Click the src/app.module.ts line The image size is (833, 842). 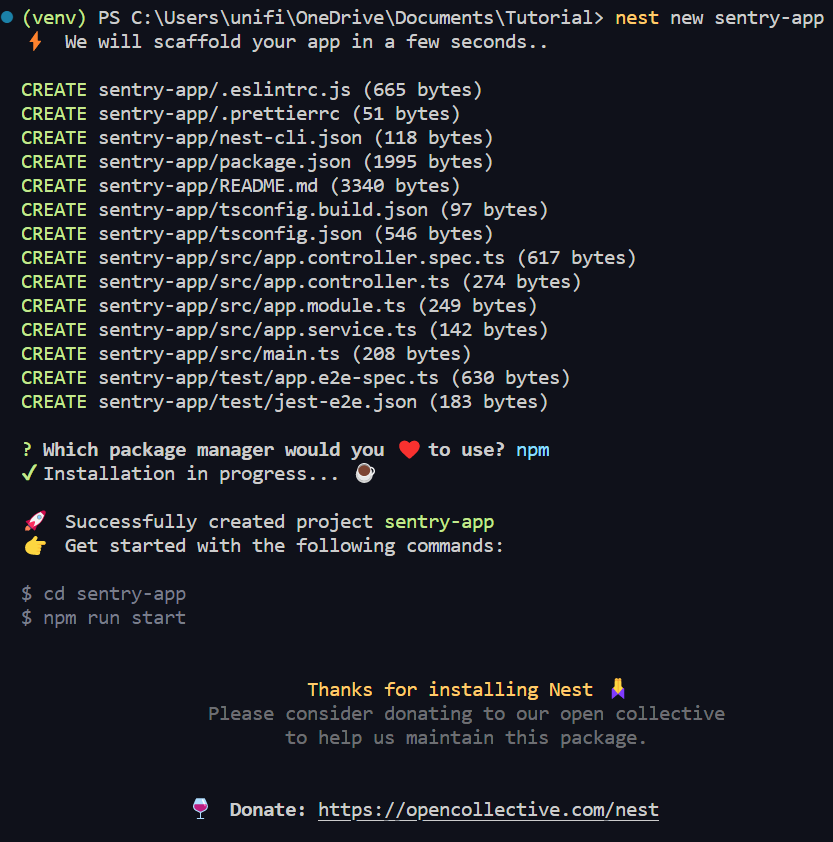point(279,306)
